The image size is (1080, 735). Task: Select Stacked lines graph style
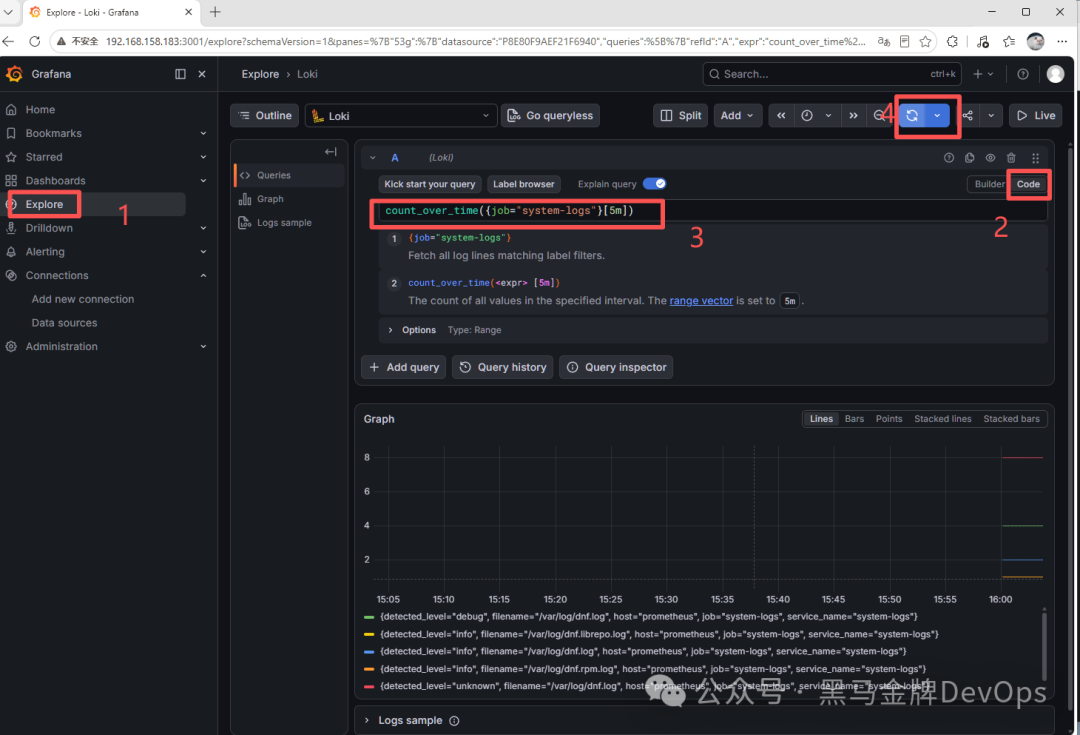pos(942,419)
